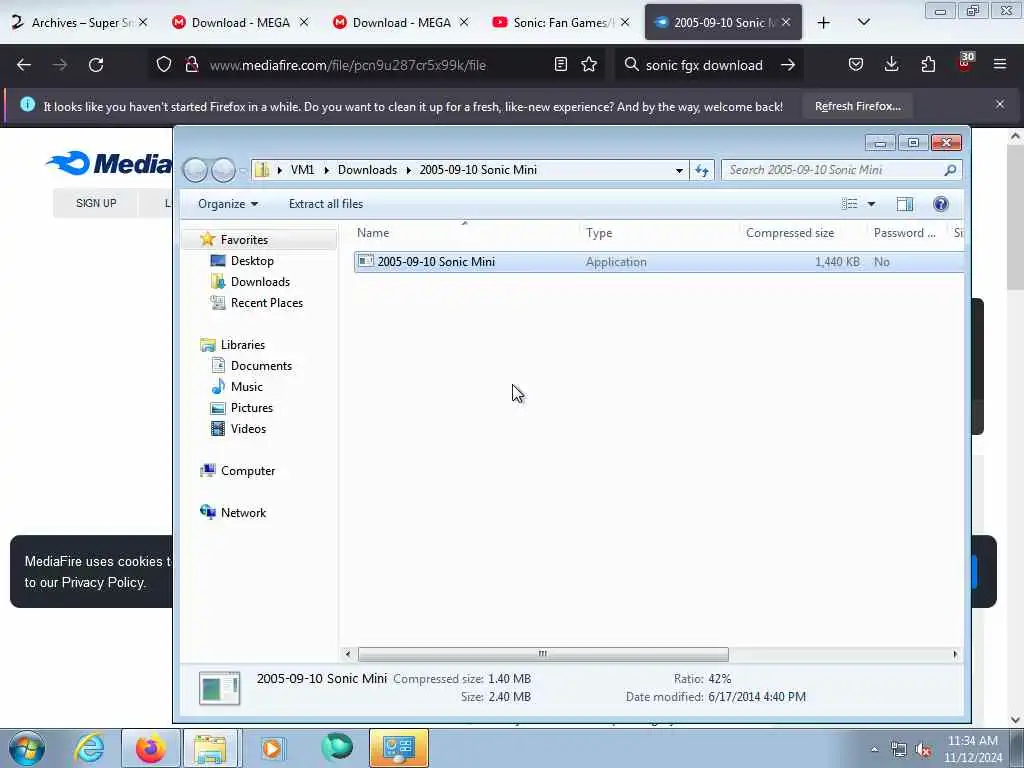Select Network in the navigation pane
The width and height of the screenshot is (1024, 768).
pos(243,513)
